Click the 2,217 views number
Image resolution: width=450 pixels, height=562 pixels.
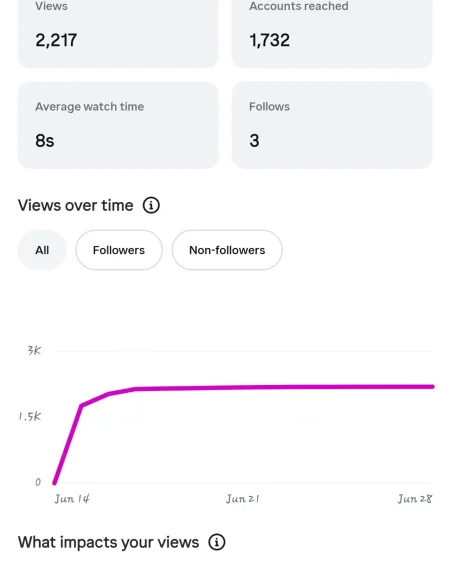pyautogui.click(x=56, y=40)
